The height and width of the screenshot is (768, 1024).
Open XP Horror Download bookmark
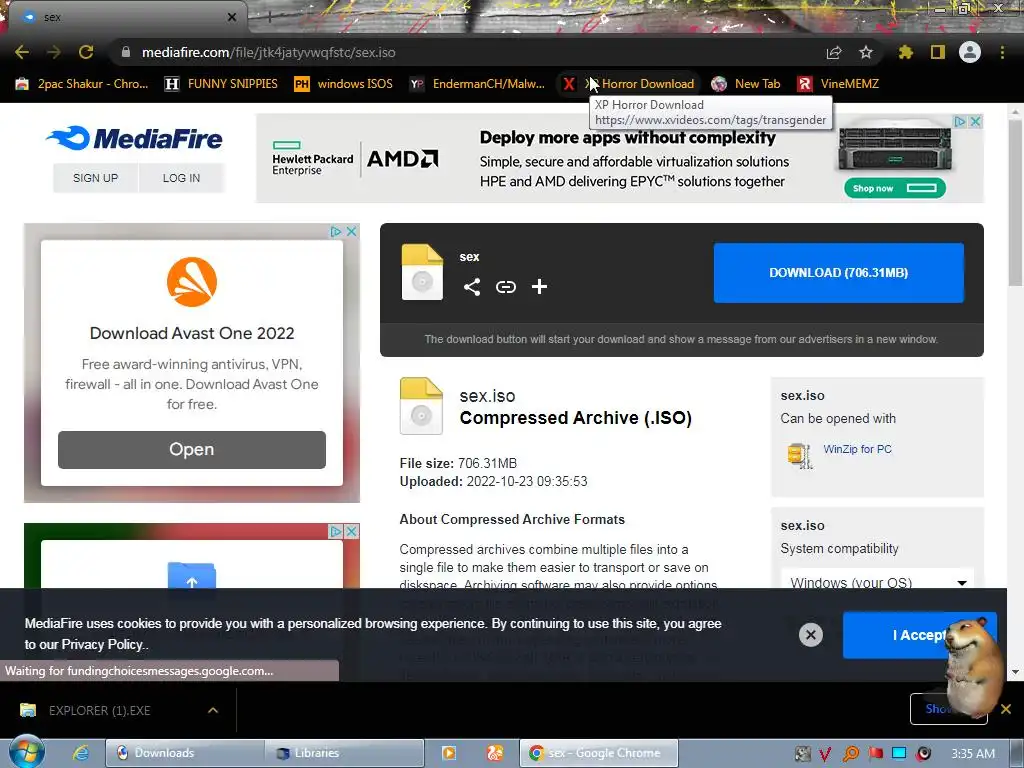pos(628,84)
